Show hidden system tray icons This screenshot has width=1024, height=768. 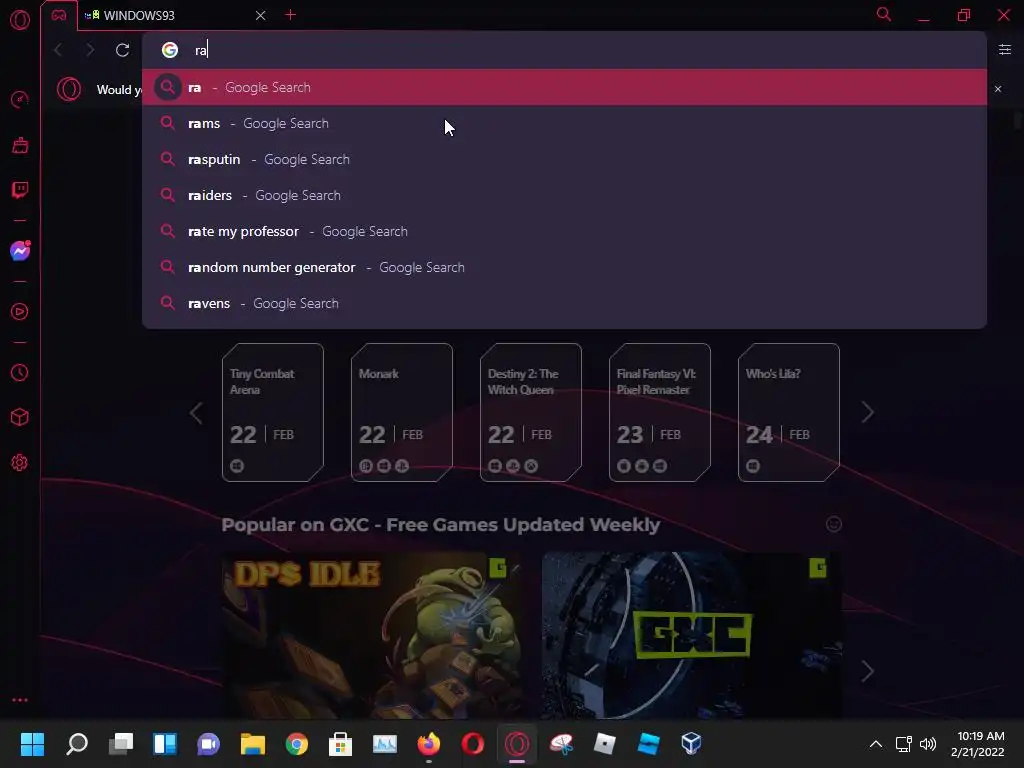[x=876, y=744]
